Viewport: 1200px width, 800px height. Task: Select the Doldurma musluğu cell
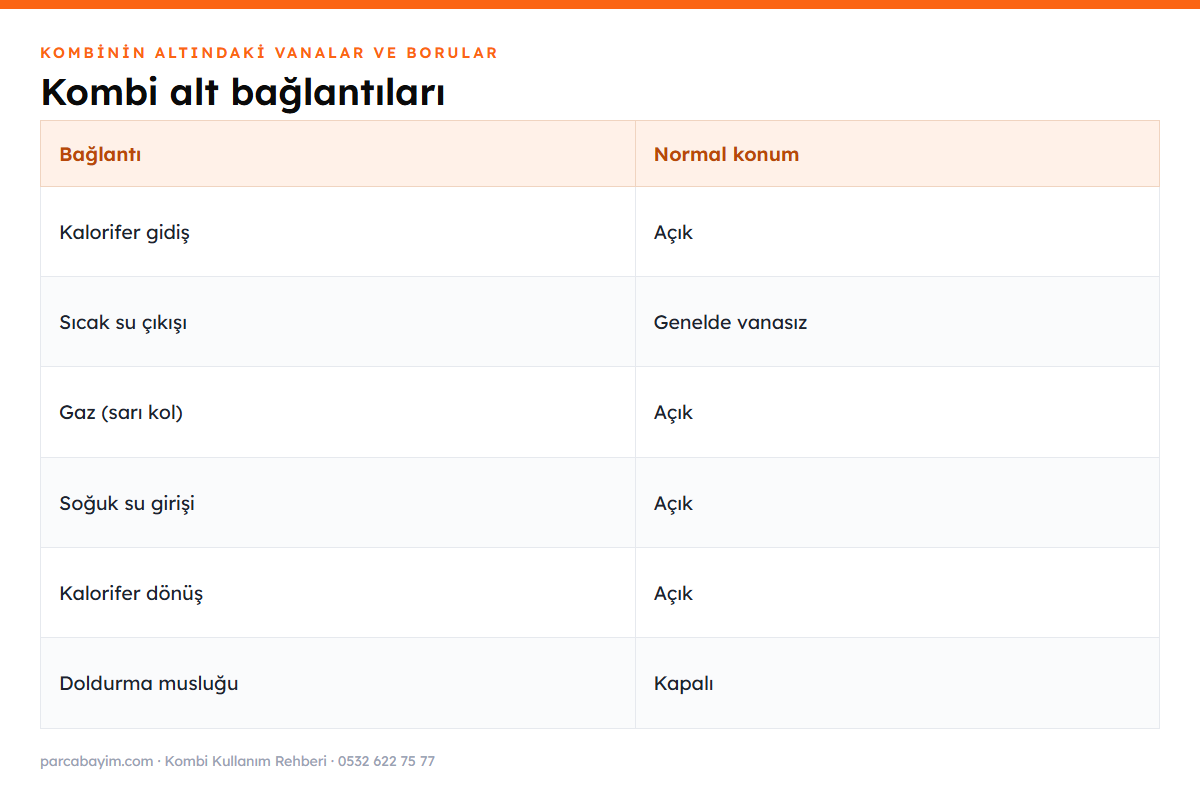[338, 683]
